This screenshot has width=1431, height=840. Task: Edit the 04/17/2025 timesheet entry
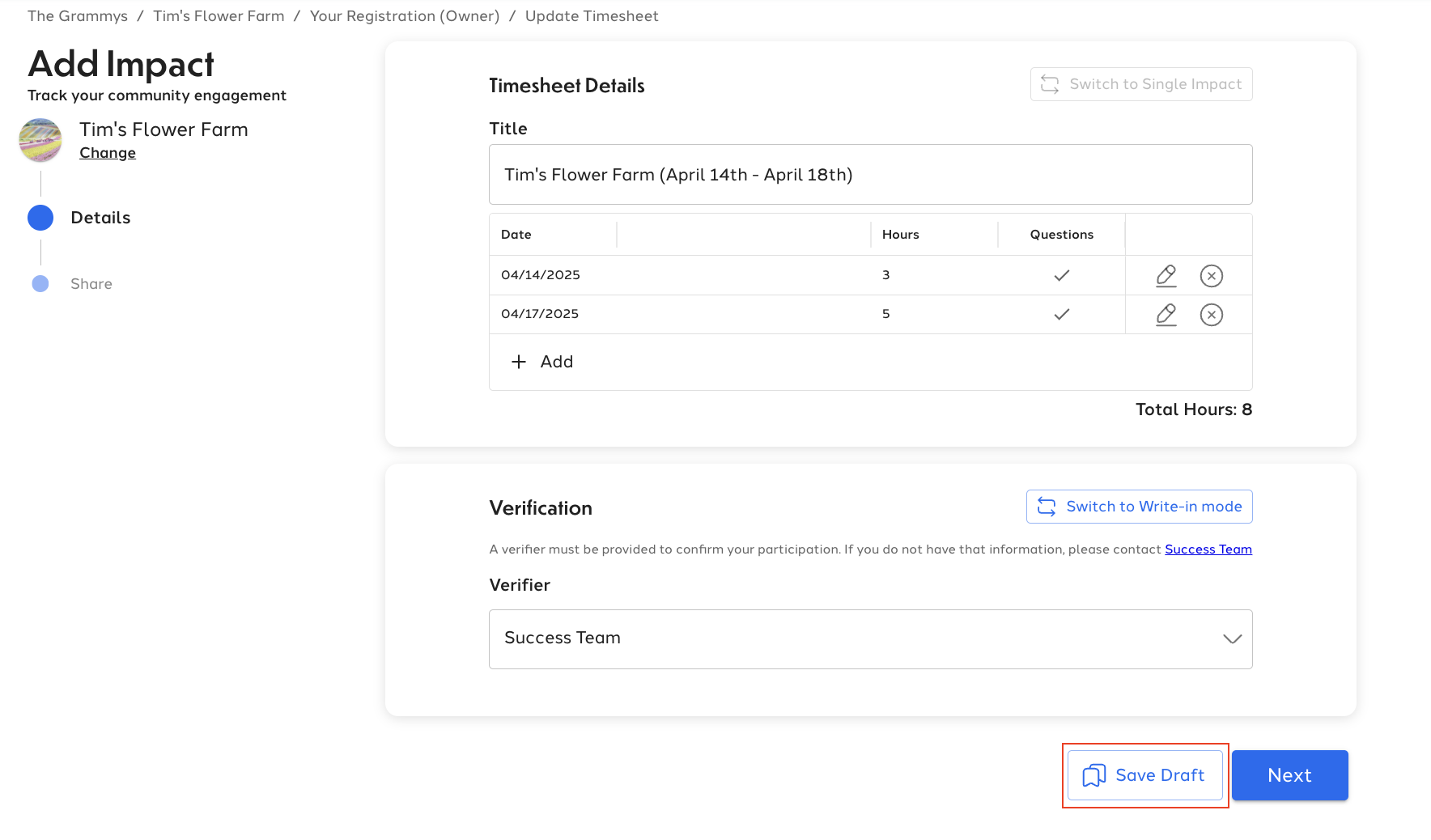pos(1166,315)
